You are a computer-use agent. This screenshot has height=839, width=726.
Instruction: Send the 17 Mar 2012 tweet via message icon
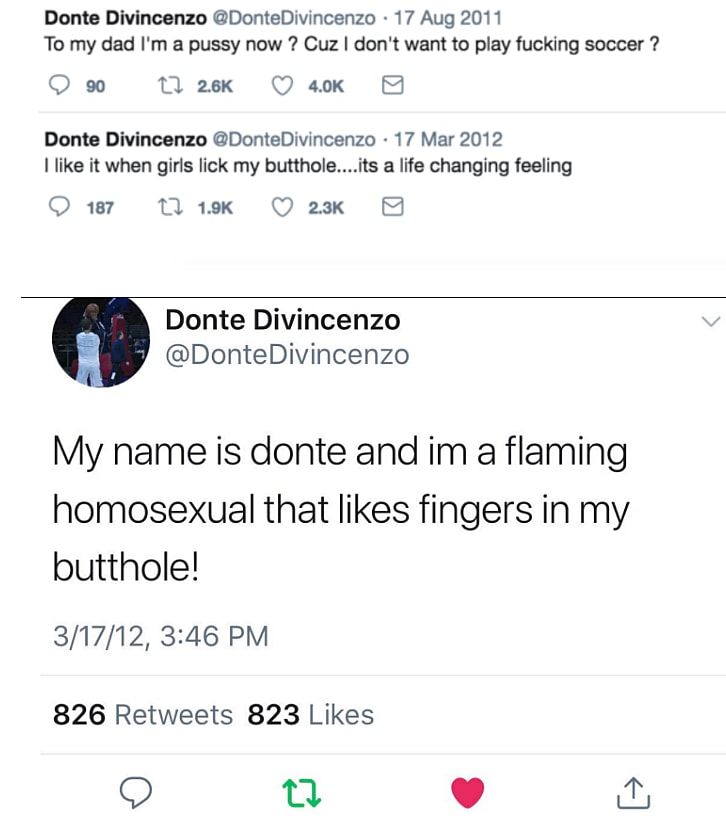pyautogui.click(x=394, y=208)
